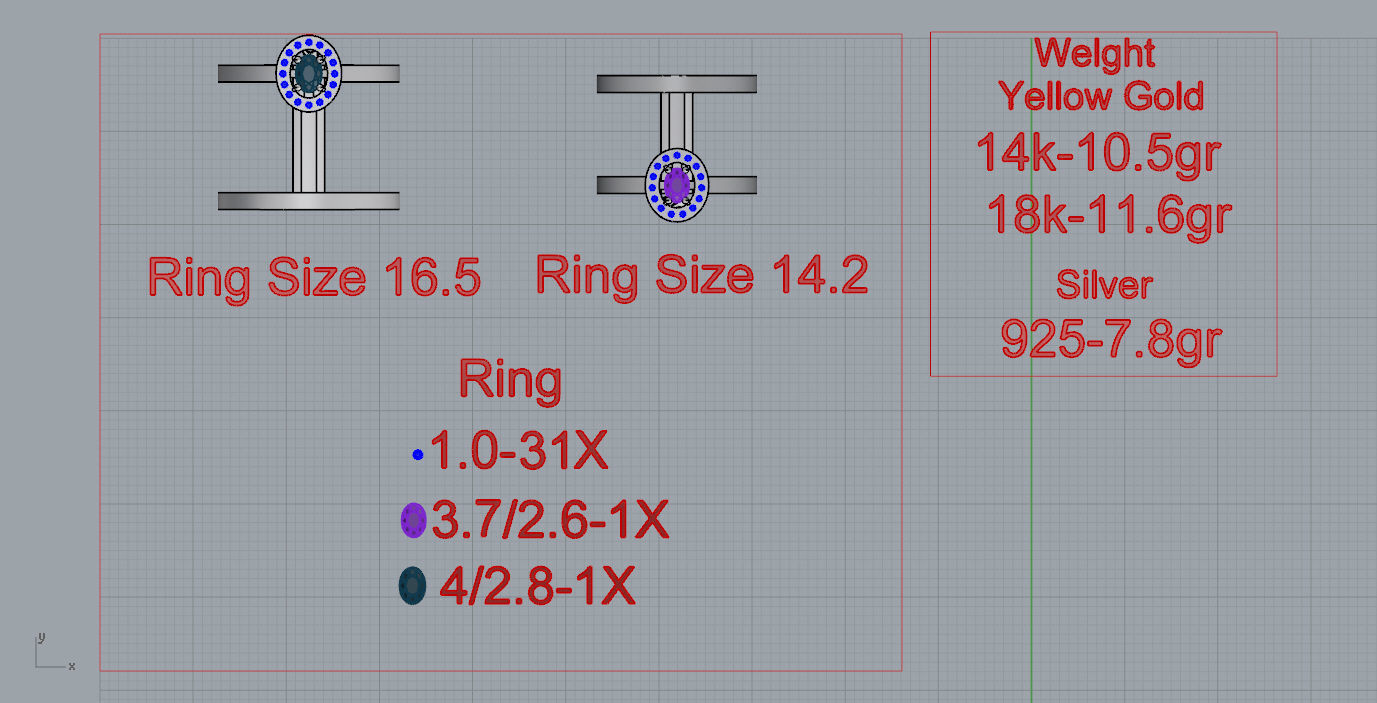The height and width of the screenshot is (703, 1377).
Task: Select the '14k-10.5gr' weight text
Action: tap(1098, 153)
